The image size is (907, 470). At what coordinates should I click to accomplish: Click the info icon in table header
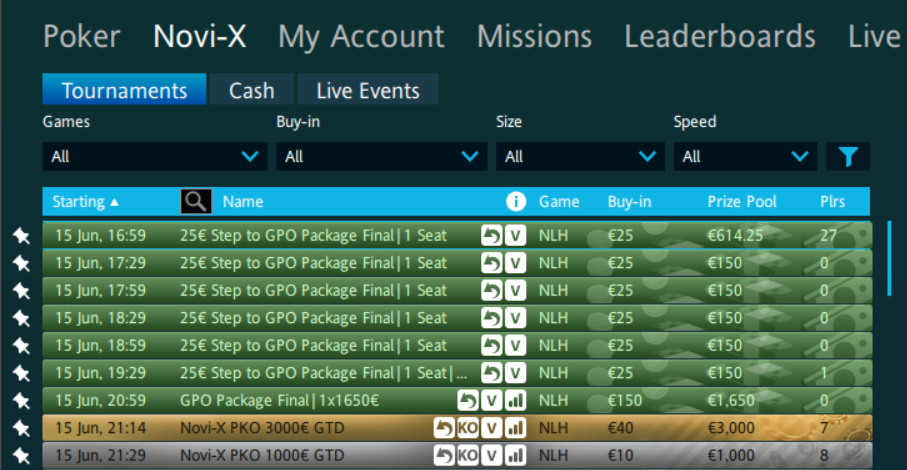tap(516, 201)
